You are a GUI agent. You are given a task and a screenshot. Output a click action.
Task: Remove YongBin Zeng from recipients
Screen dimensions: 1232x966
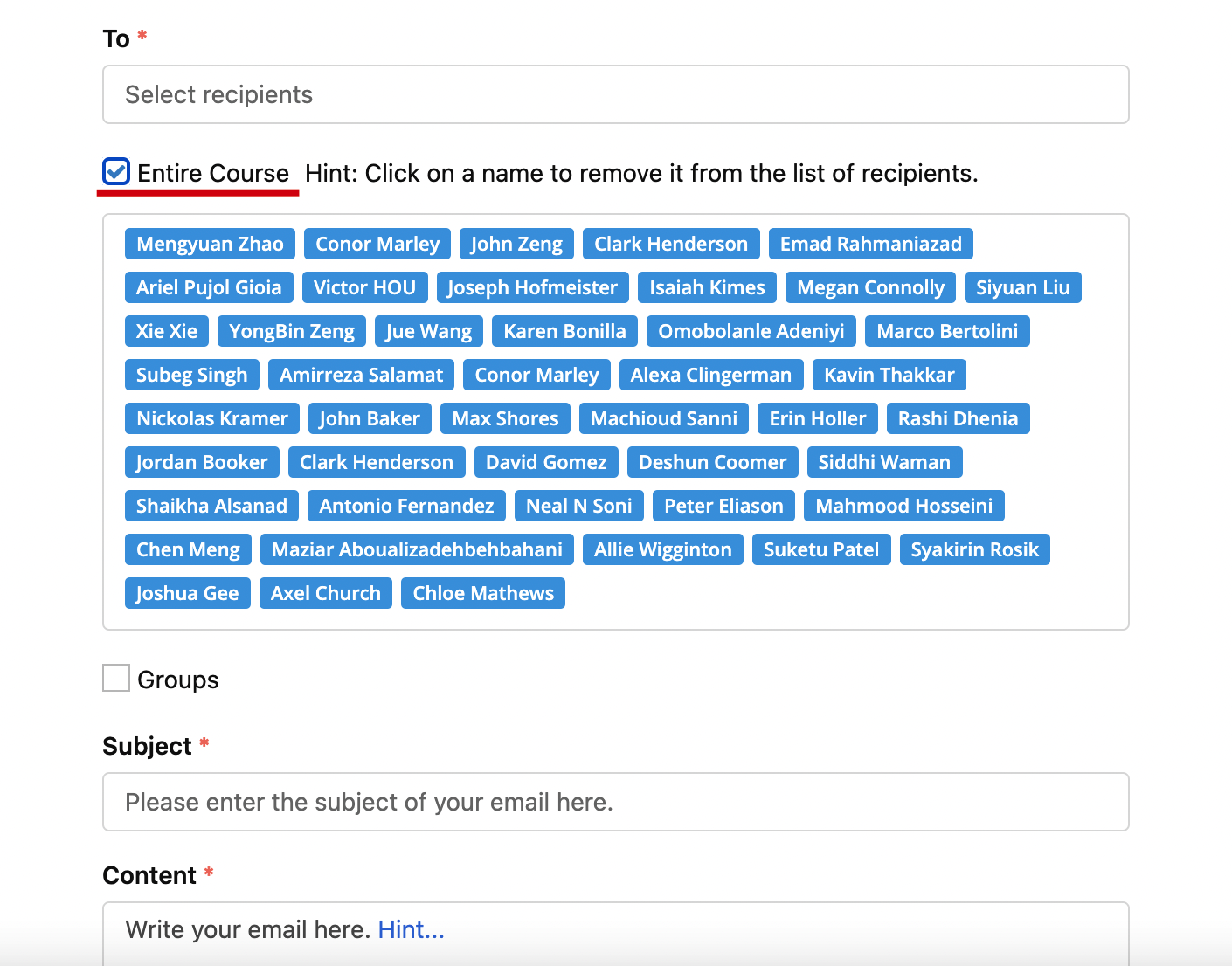pyautogui.click(x=292, y=331)
